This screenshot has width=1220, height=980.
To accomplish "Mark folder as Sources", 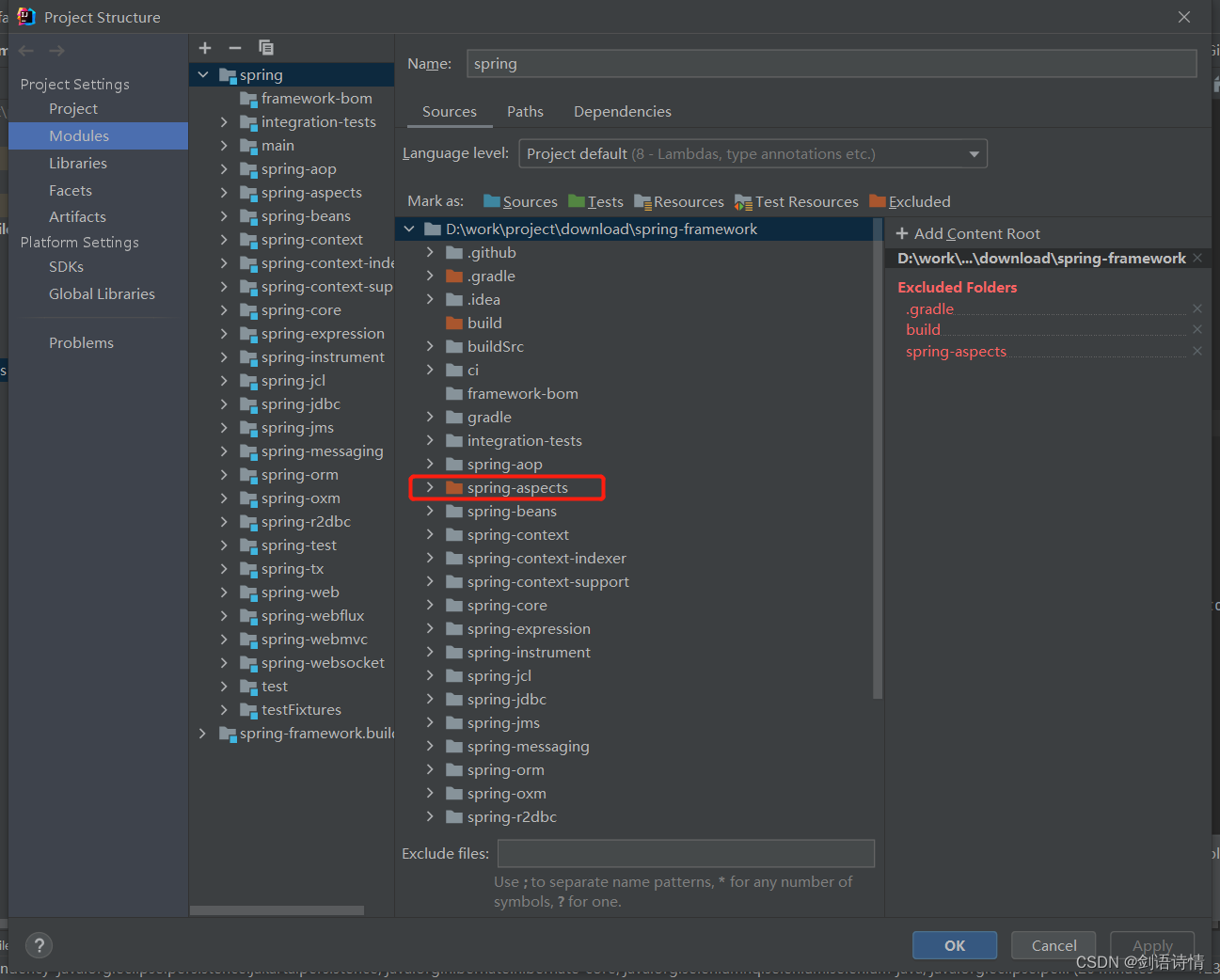I will pyautogui.click(x=520, y=201).
